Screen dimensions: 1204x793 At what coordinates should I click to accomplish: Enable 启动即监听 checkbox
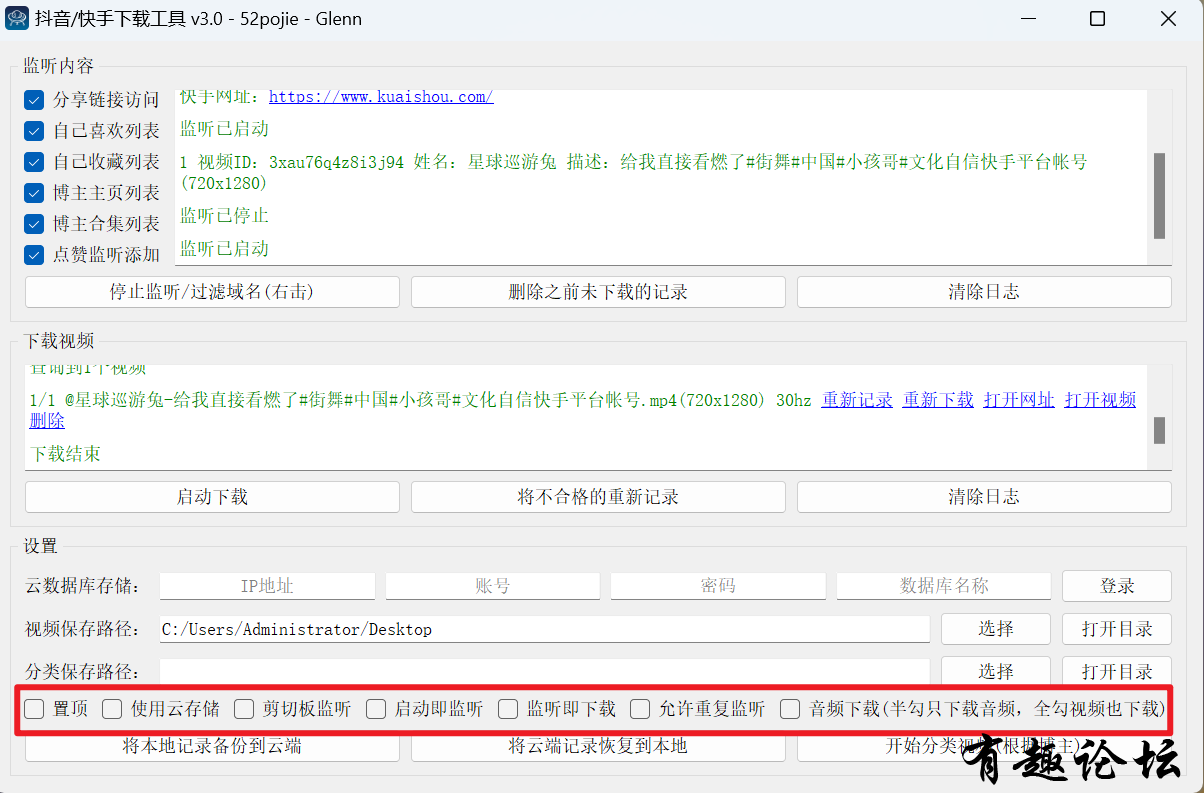coord(376,709)
